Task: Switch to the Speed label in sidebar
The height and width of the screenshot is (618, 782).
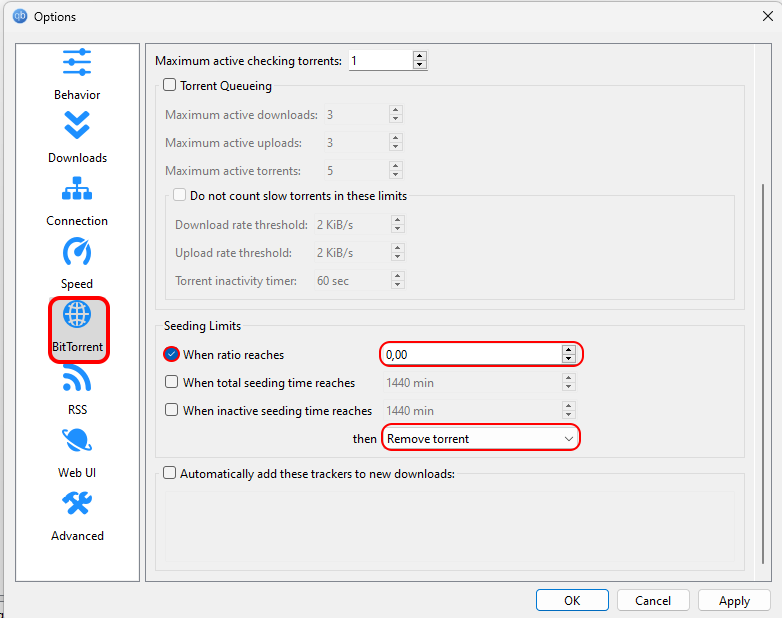Action: coord(77,283)
